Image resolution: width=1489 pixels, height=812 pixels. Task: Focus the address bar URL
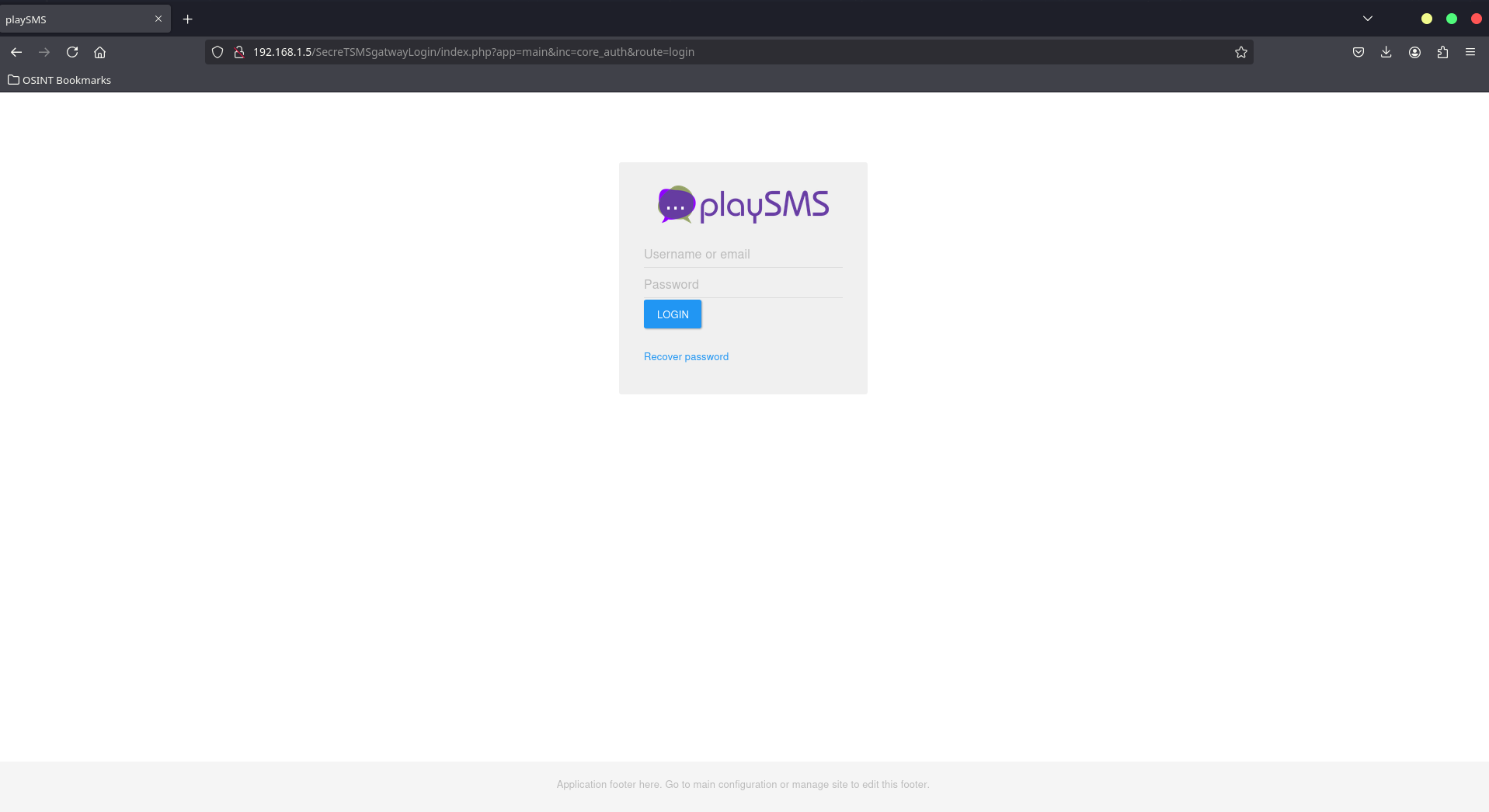[x=730, y=52]
